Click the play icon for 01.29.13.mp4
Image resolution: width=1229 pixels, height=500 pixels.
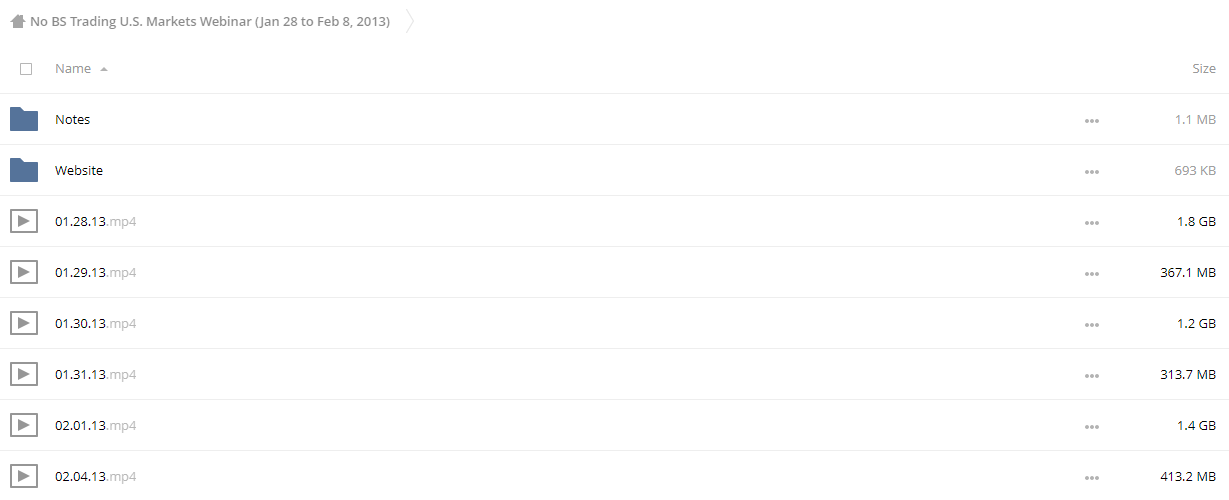24,272
